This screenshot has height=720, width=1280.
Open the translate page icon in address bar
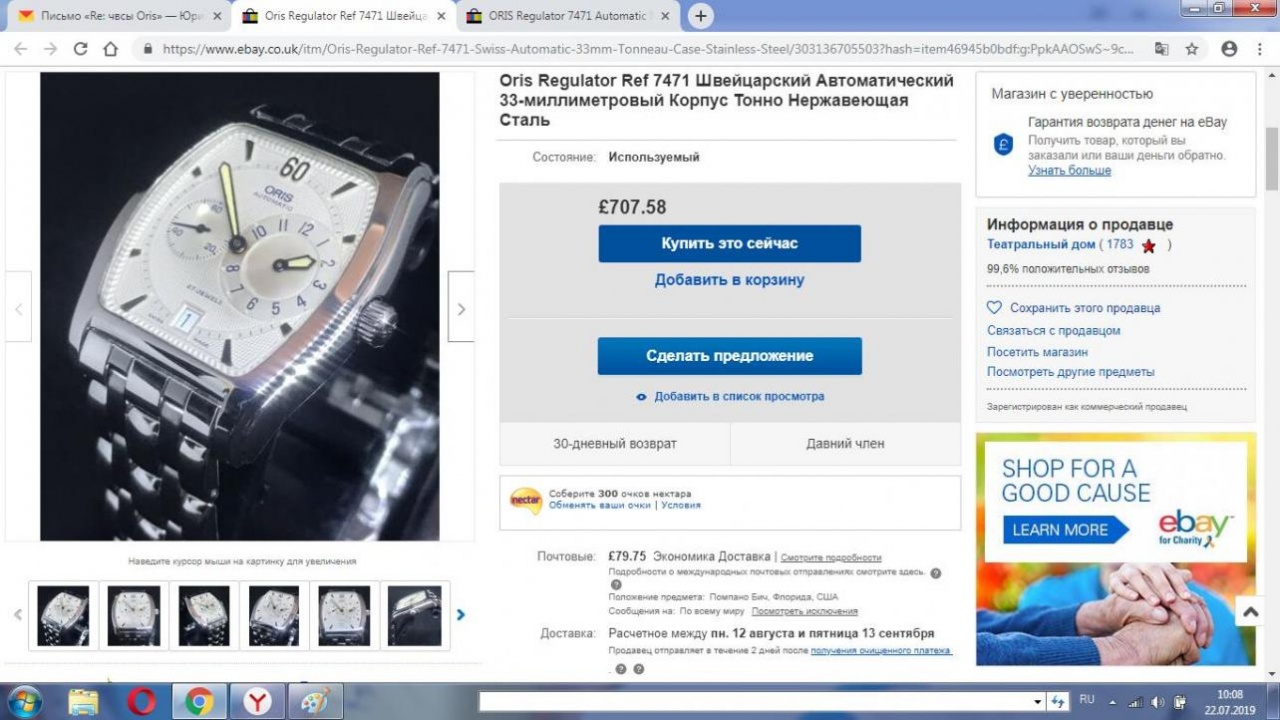click(x=1161, y=49)
